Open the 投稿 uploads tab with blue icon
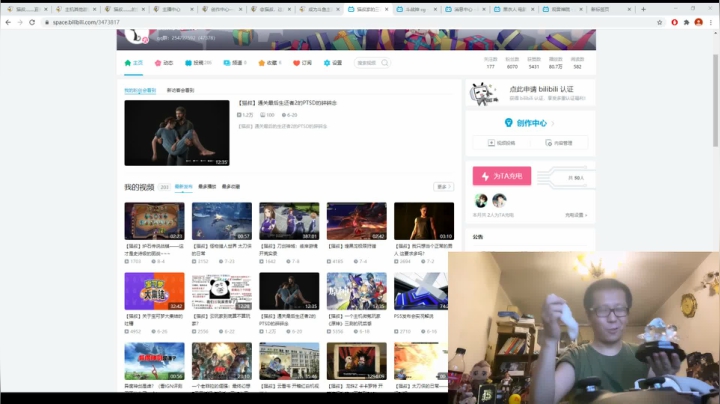This screenshot has width=720, height=404. 198,63
